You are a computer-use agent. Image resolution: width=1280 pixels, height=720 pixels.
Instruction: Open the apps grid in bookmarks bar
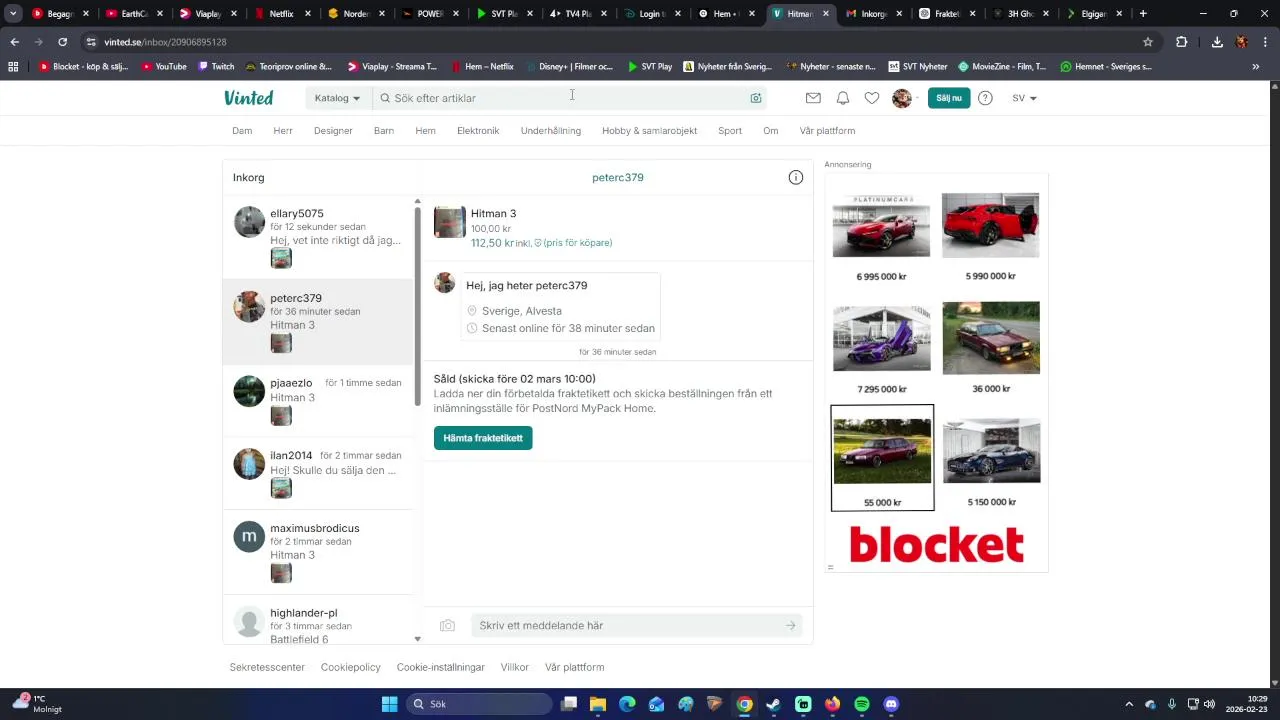point(13,67)
